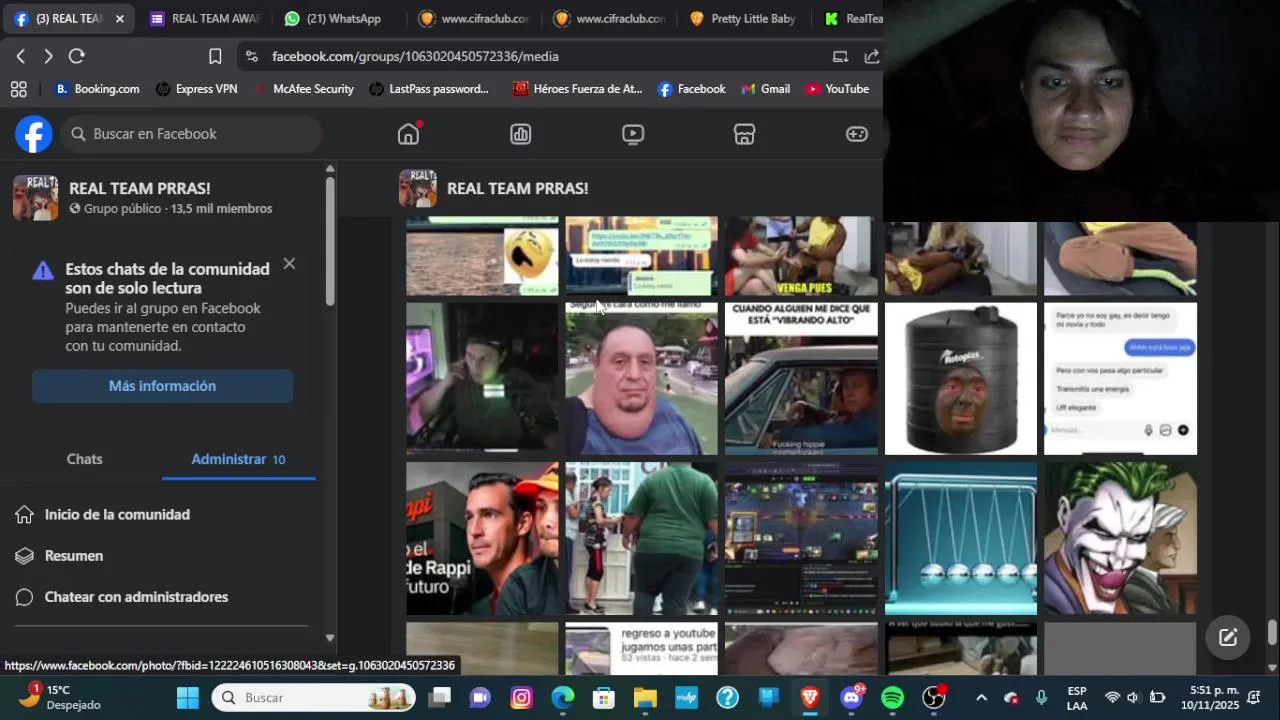Open Microsoft Store from the taskbar
1280x720 pixels.
point(603,697)
